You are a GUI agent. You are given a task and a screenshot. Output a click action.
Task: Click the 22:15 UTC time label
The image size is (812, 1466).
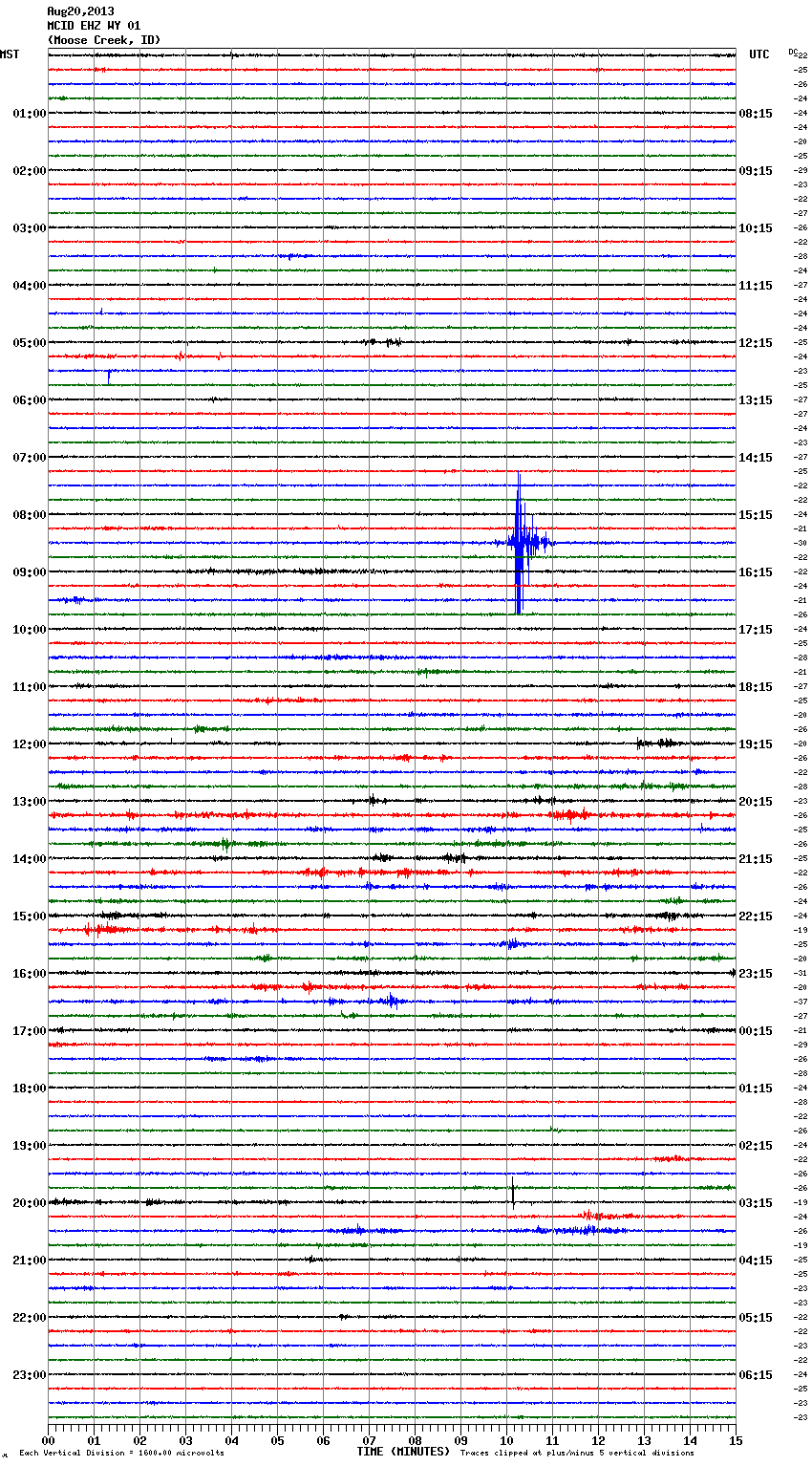[756, 916]
